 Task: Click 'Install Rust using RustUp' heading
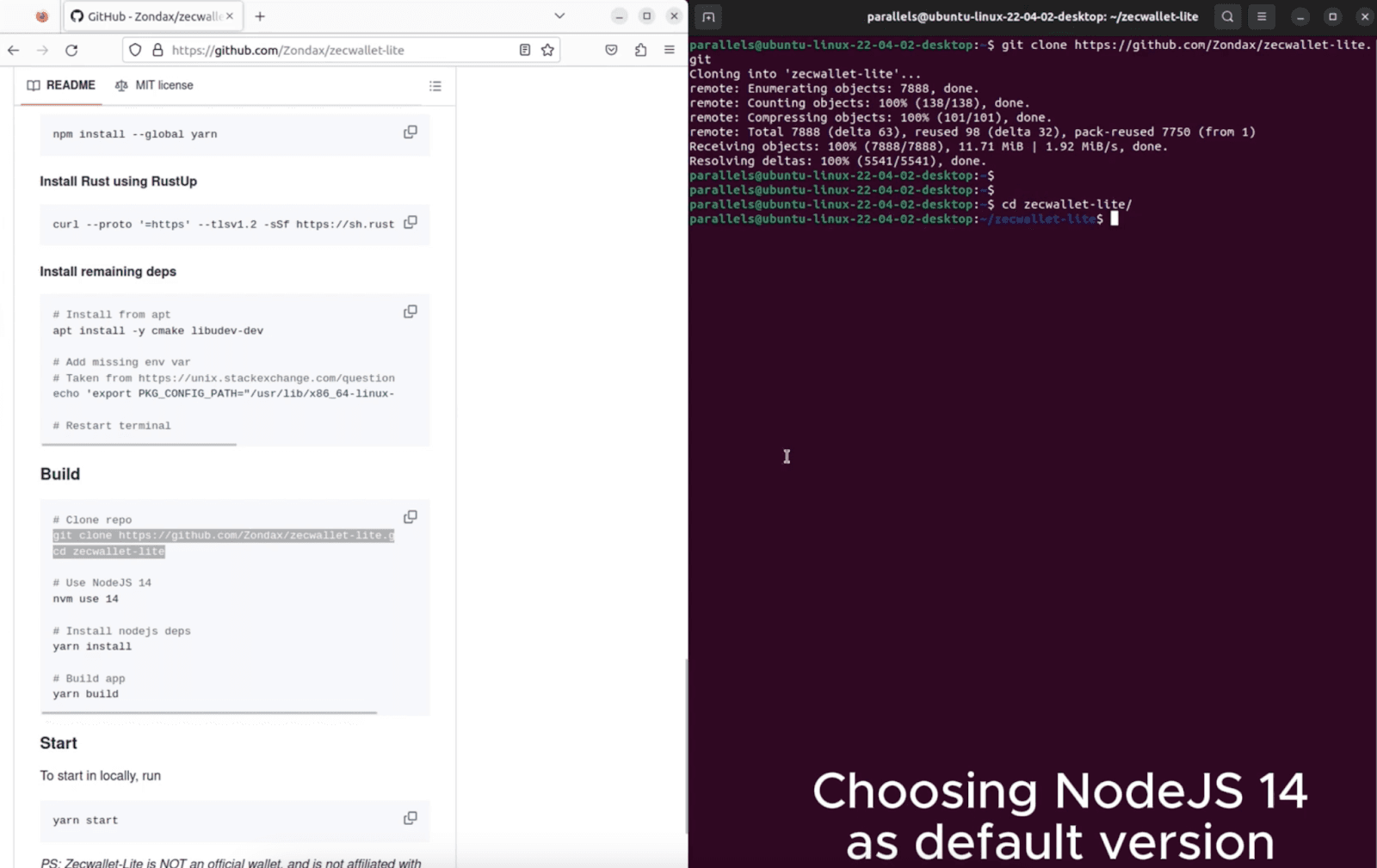pyautogui.click(x=118, y=182)
